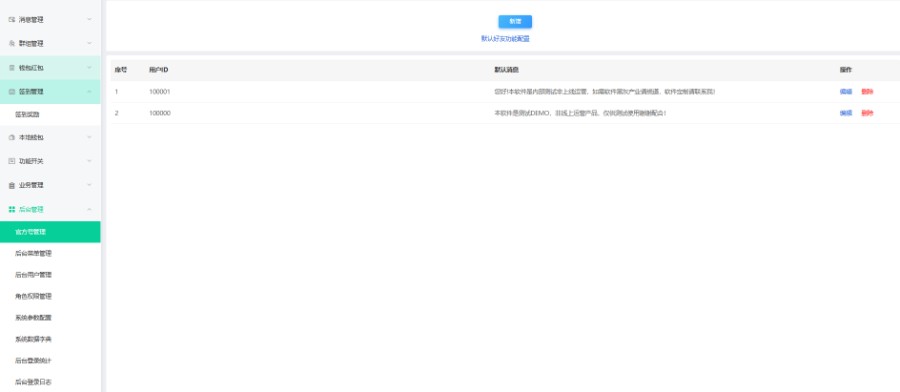The width and height of the screenshot is (900, 392).
Task: Select the highlighted 官方号管理 menu item
Action: pos(50,232)
